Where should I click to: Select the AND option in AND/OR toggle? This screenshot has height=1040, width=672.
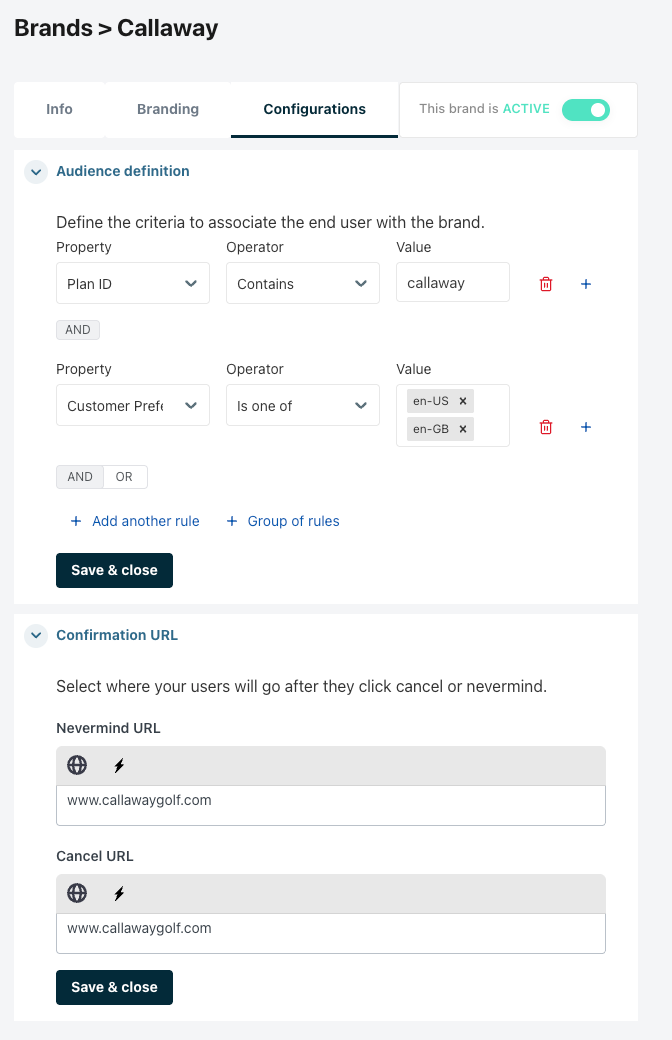pyautogui.click(x=80, y=477)
